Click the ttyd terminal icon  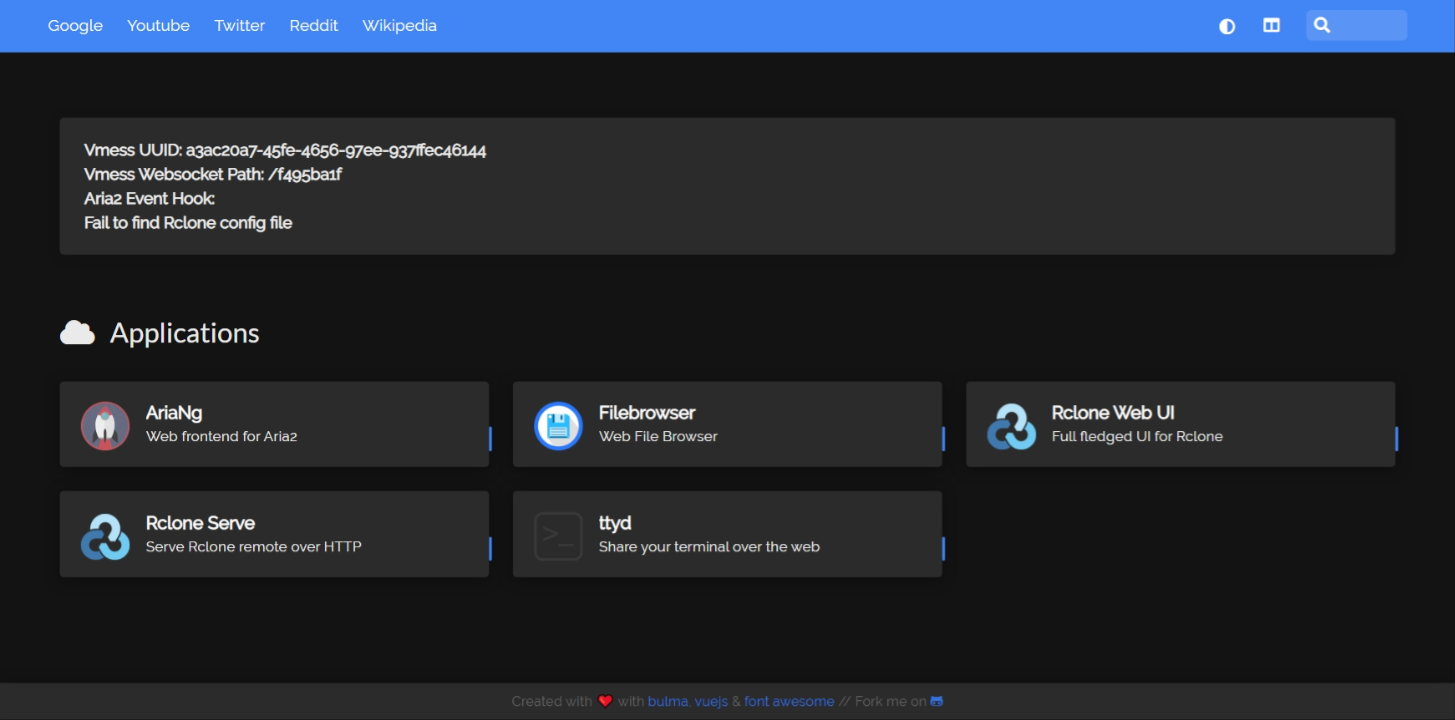click(x=558, y=535)
